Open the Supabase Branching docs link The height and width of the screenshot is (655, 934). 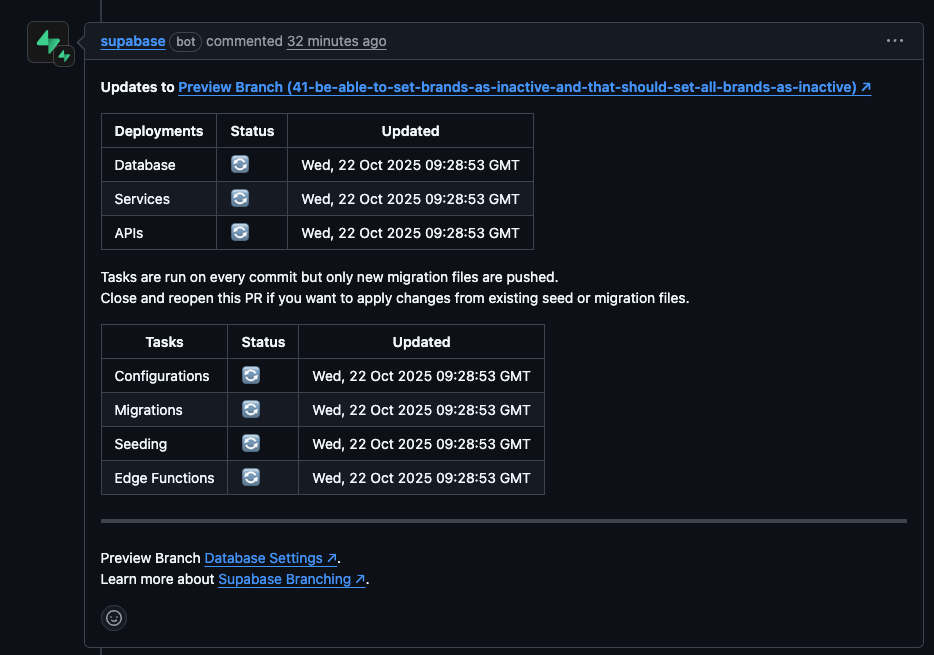point(291,579)
